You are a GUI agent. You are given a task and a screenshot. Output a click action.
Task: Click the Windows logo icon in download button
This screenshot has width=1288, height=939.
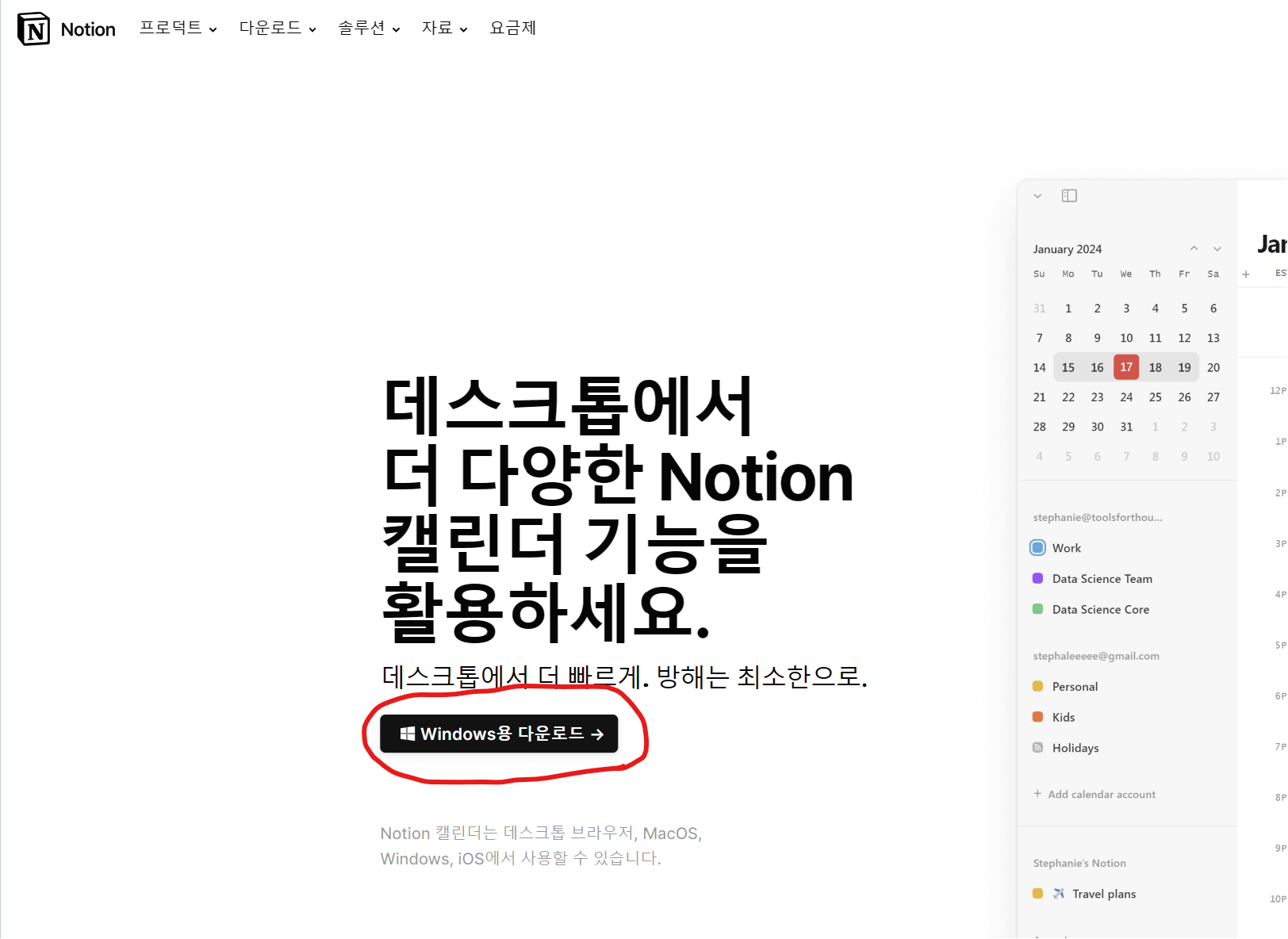[x=408, y=734]
